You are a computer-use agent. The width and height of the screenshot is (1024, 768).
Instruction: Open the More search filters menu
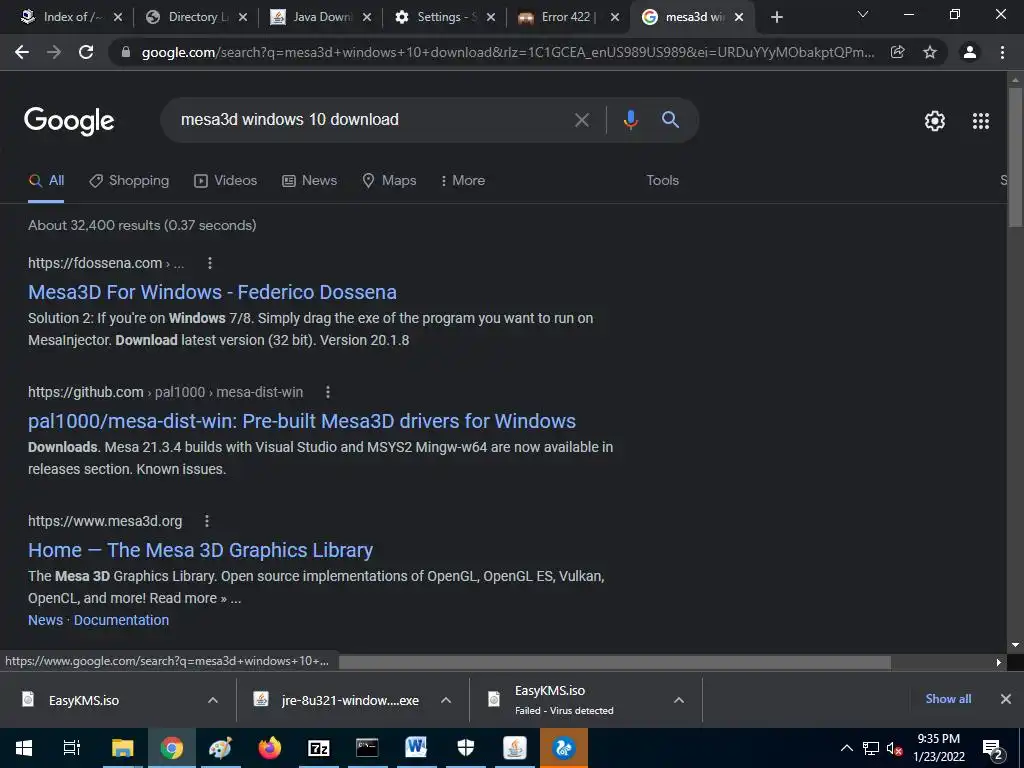coord(463,181)
